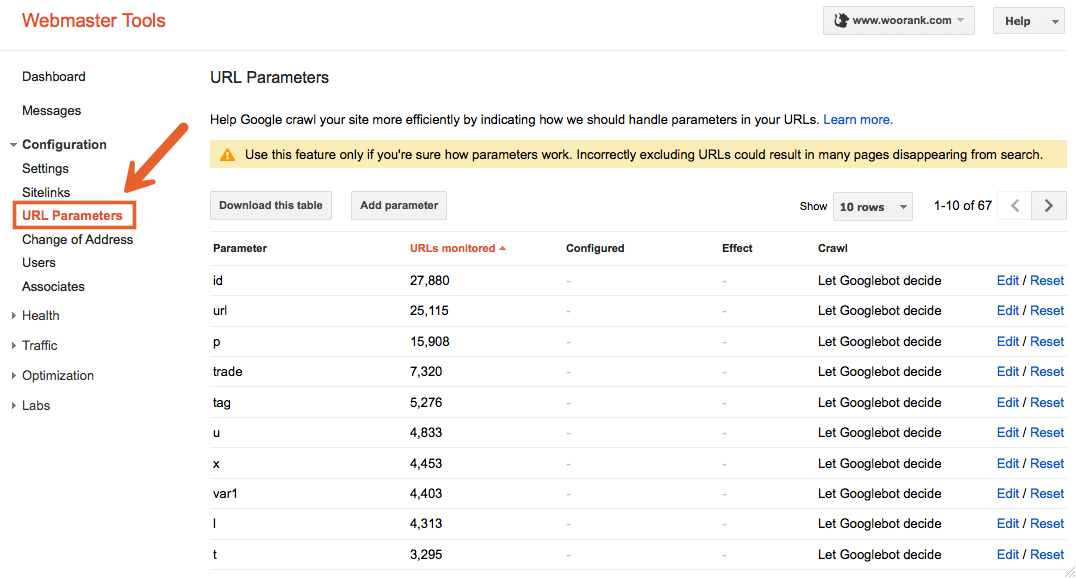
Task: Click the var1 parameter name
Action: (x=225, y=494)
